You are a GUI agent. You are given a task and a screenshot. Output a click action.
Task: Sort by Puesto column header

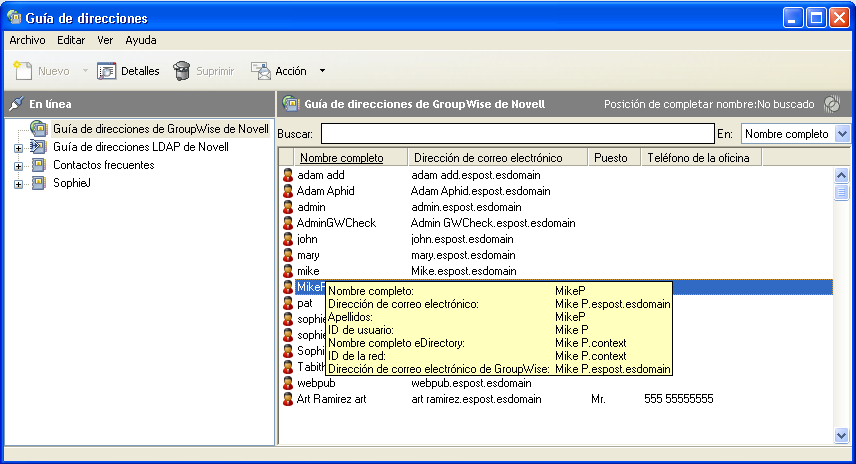click(614, 158)
